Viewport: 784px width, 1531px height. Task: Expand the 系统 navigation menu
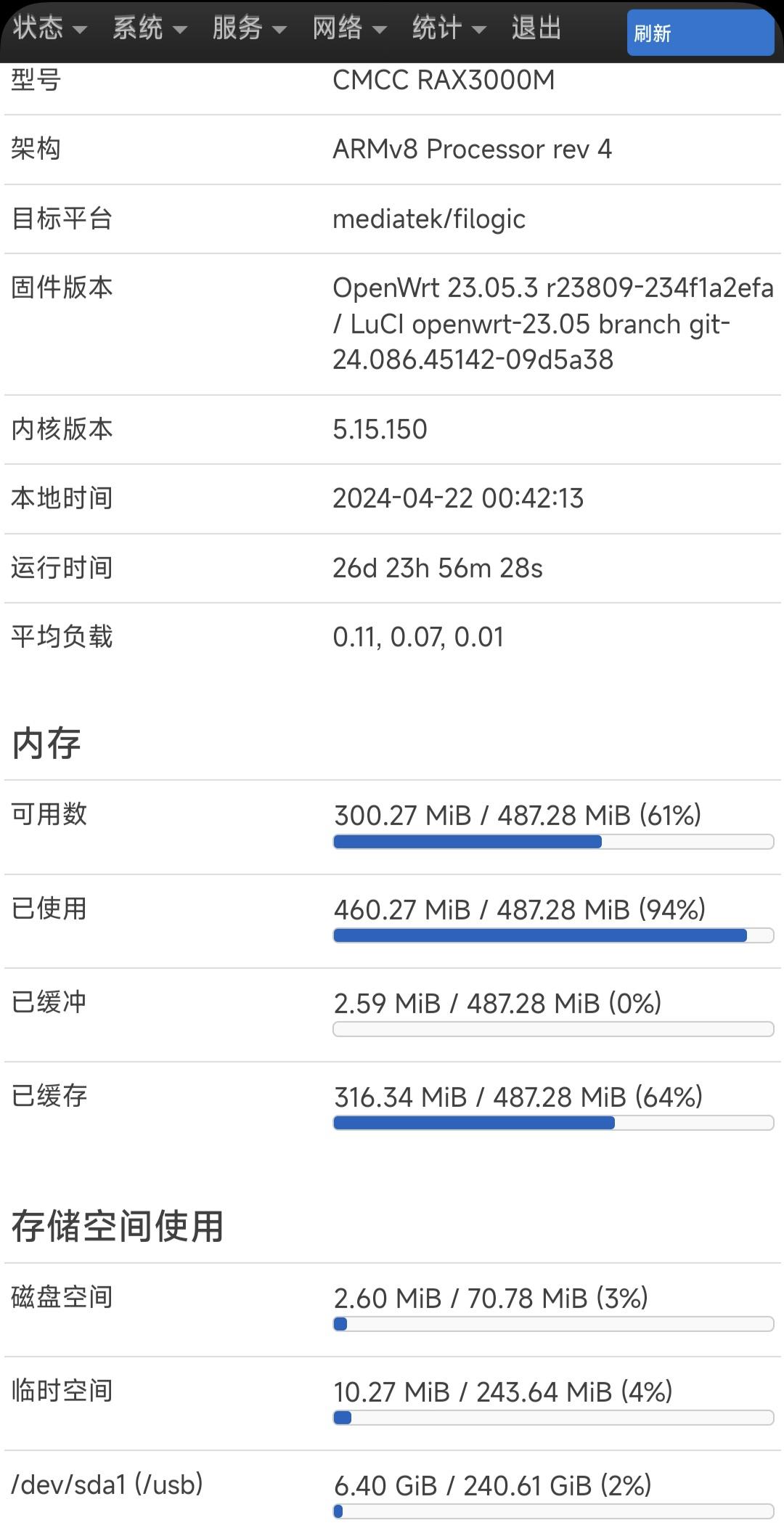[149, 29]
